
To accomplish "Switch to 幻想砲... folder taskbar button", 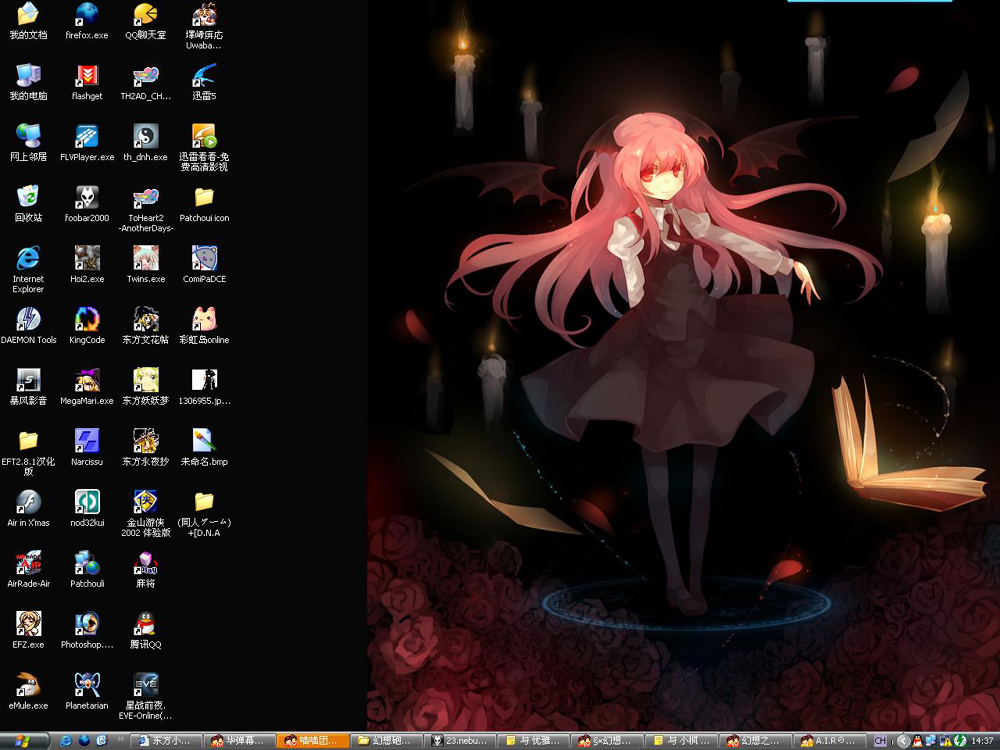I will (387, 741).
